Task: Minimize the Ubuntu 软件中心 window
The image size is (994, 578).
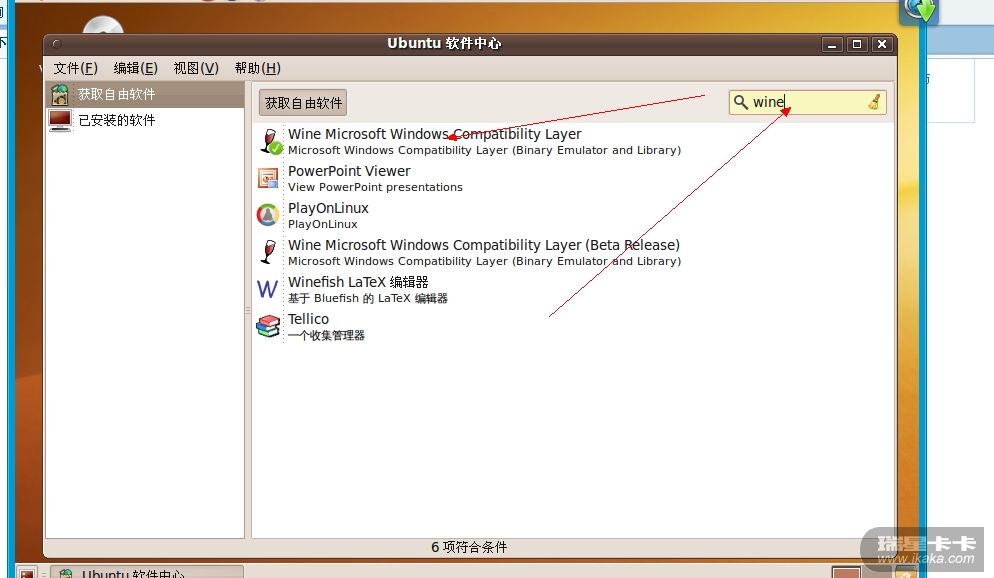Action: tap(832, 44)
